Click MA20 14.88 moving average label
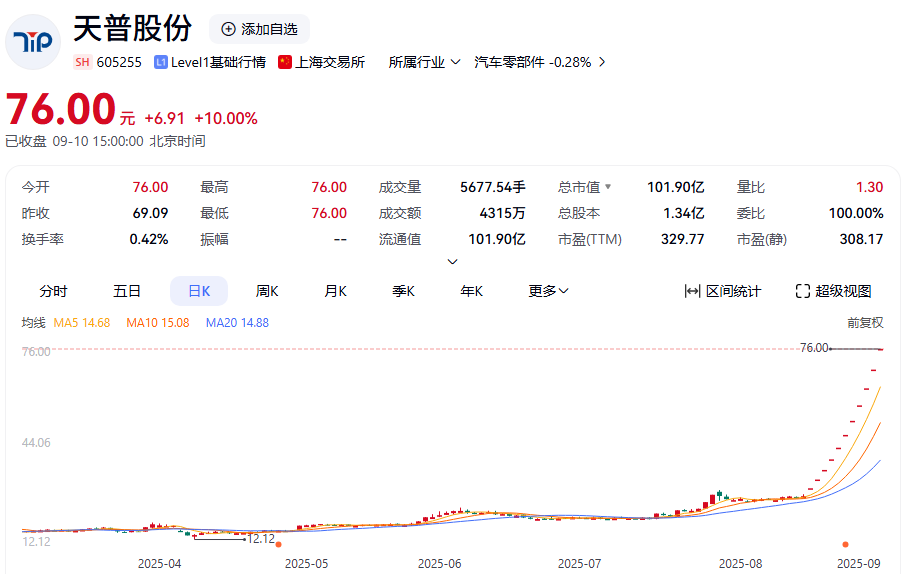This screenshot has width=906, height=574. pos(237,323)
